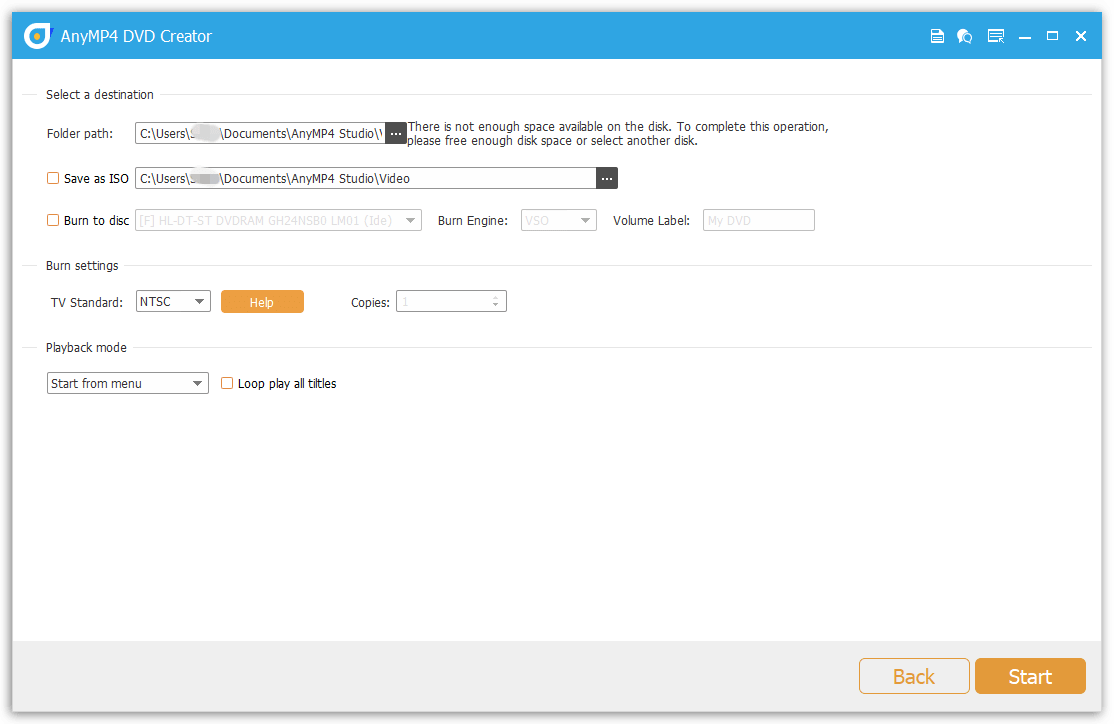Click the Save as ISO path field

[x=365, y=178]
